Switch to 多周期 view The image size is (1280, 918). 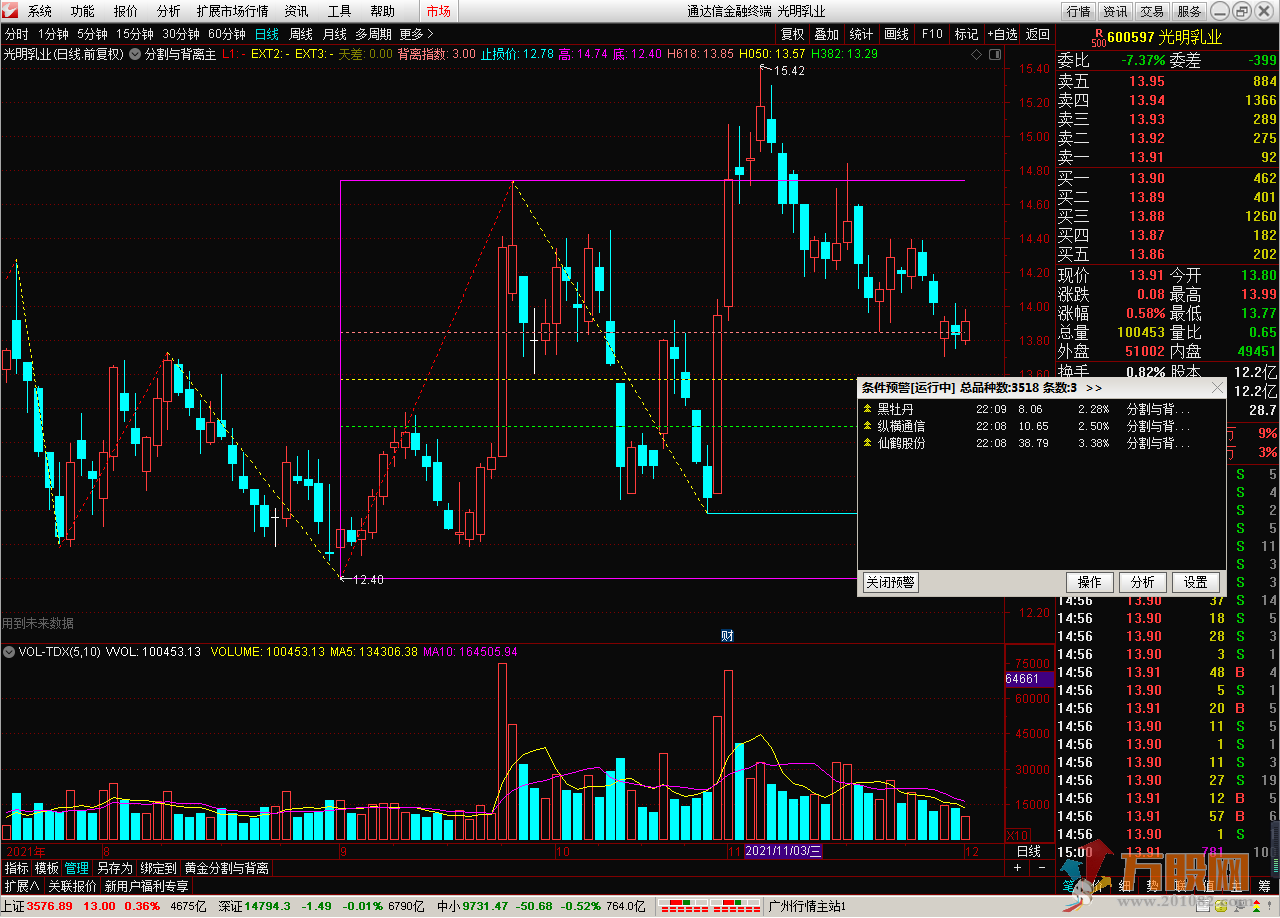click(373, 34)
